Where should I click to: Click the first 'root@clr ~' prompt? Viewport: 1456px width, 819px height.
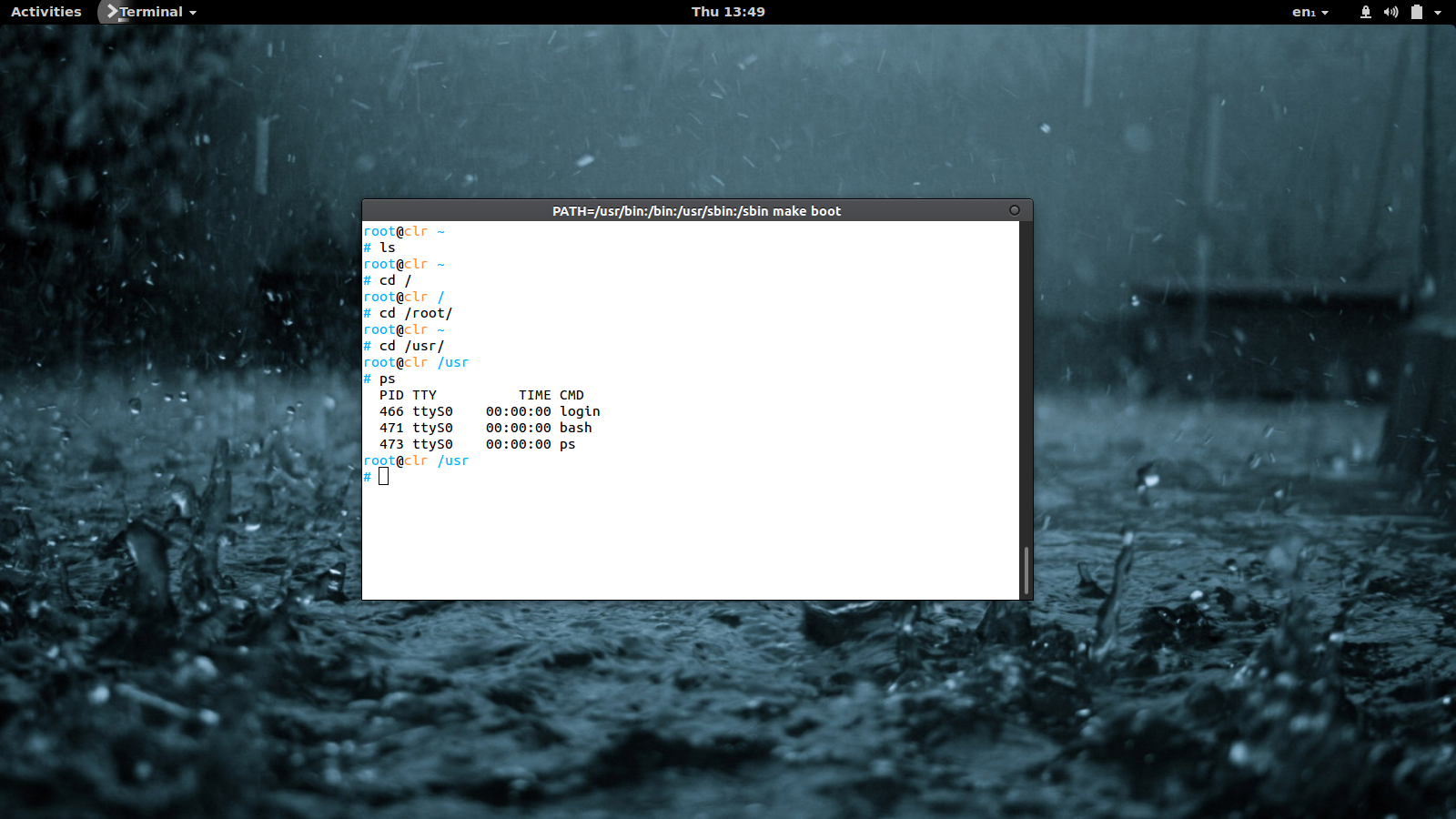404,231
